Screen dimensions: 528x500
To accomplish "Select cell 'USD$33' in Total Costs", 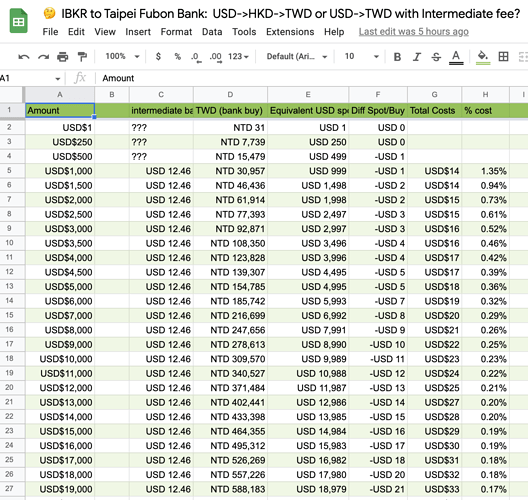I will (x=434, y=489).
